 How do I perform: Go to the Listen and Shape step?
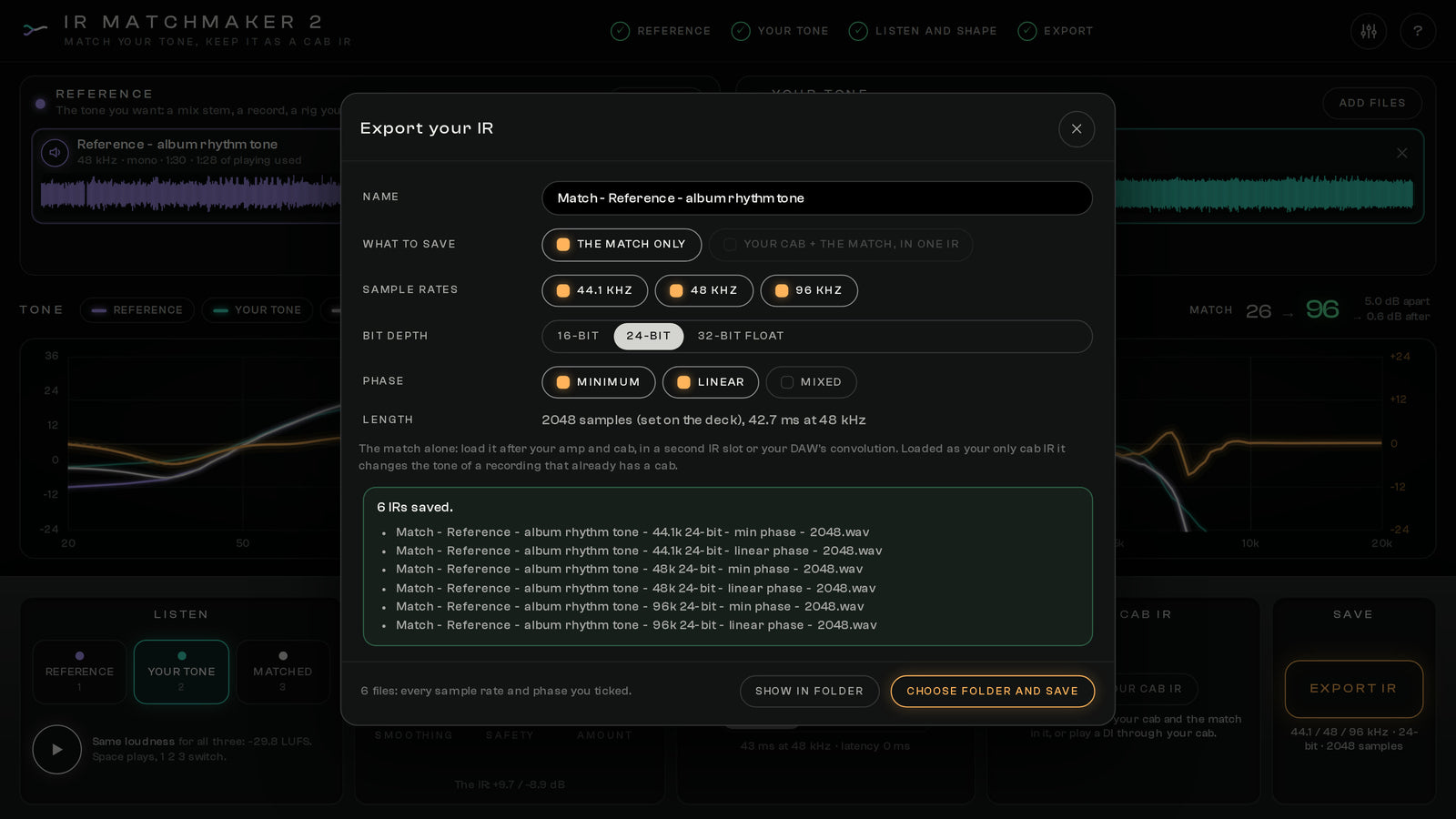tap(923, 31)
